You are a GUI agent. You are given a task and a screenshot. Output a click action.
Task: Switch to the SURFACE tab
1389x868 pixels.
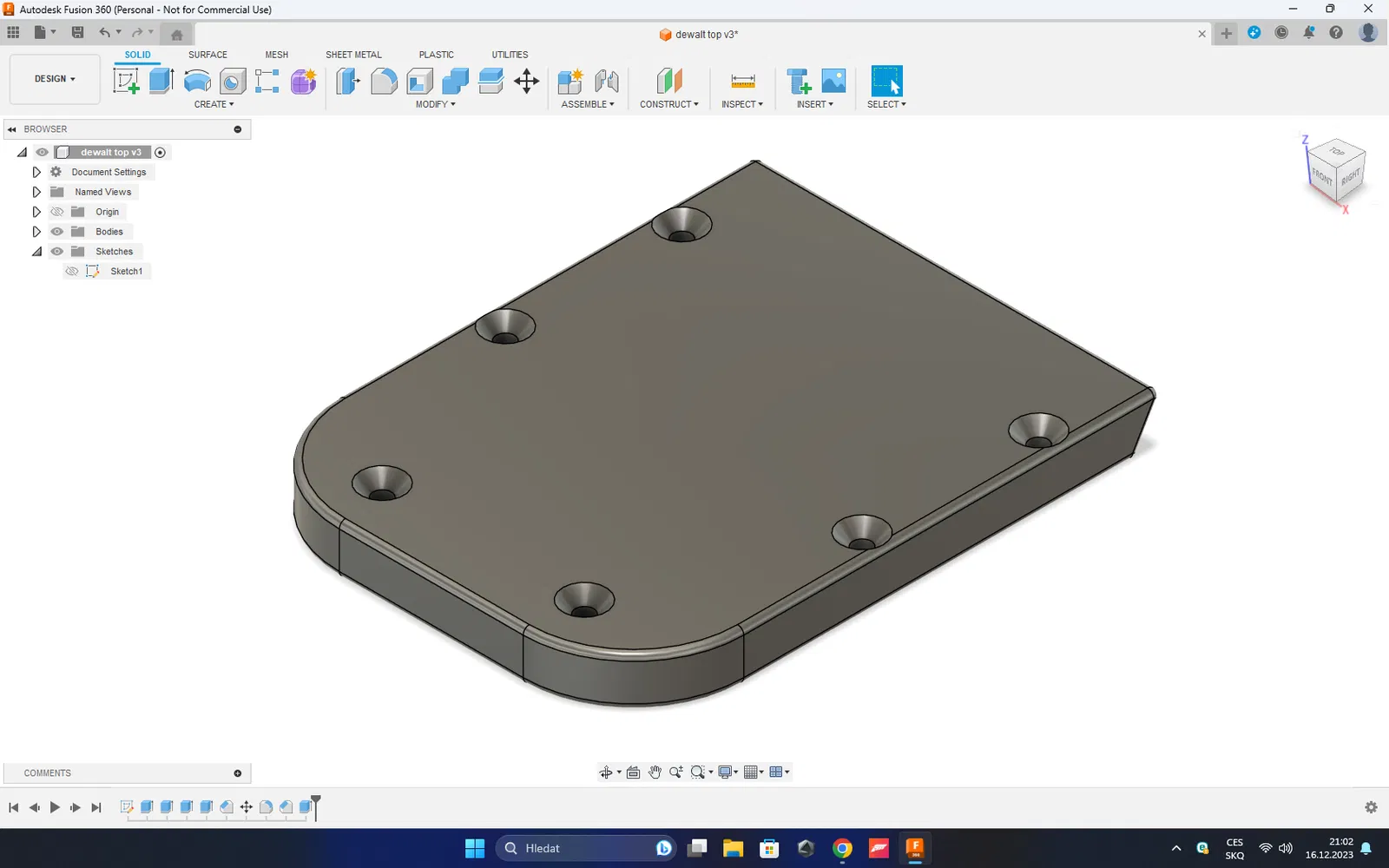[207, 55]
